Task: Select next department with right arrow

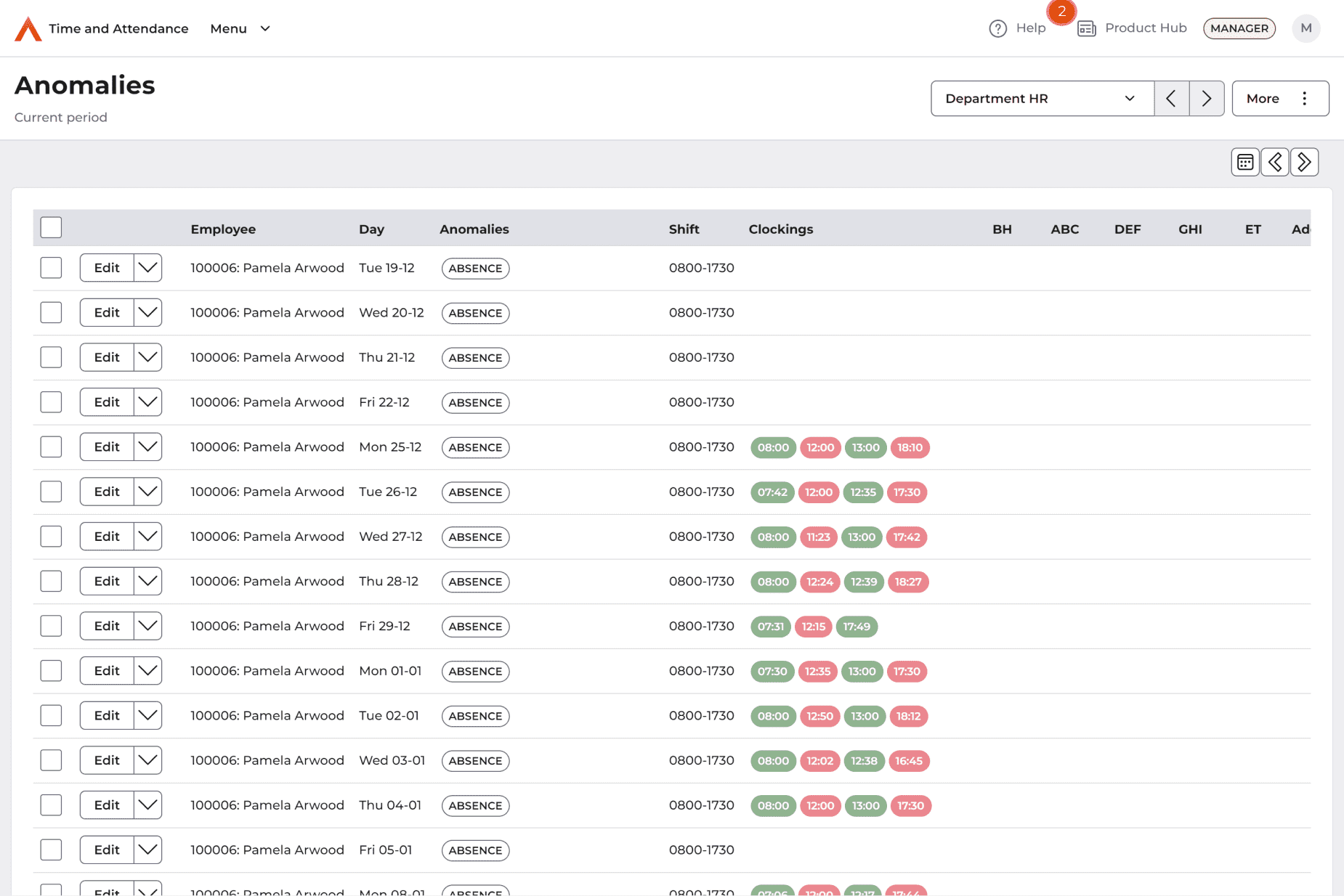Action: pyautogui.click(x=1206, y=99)
